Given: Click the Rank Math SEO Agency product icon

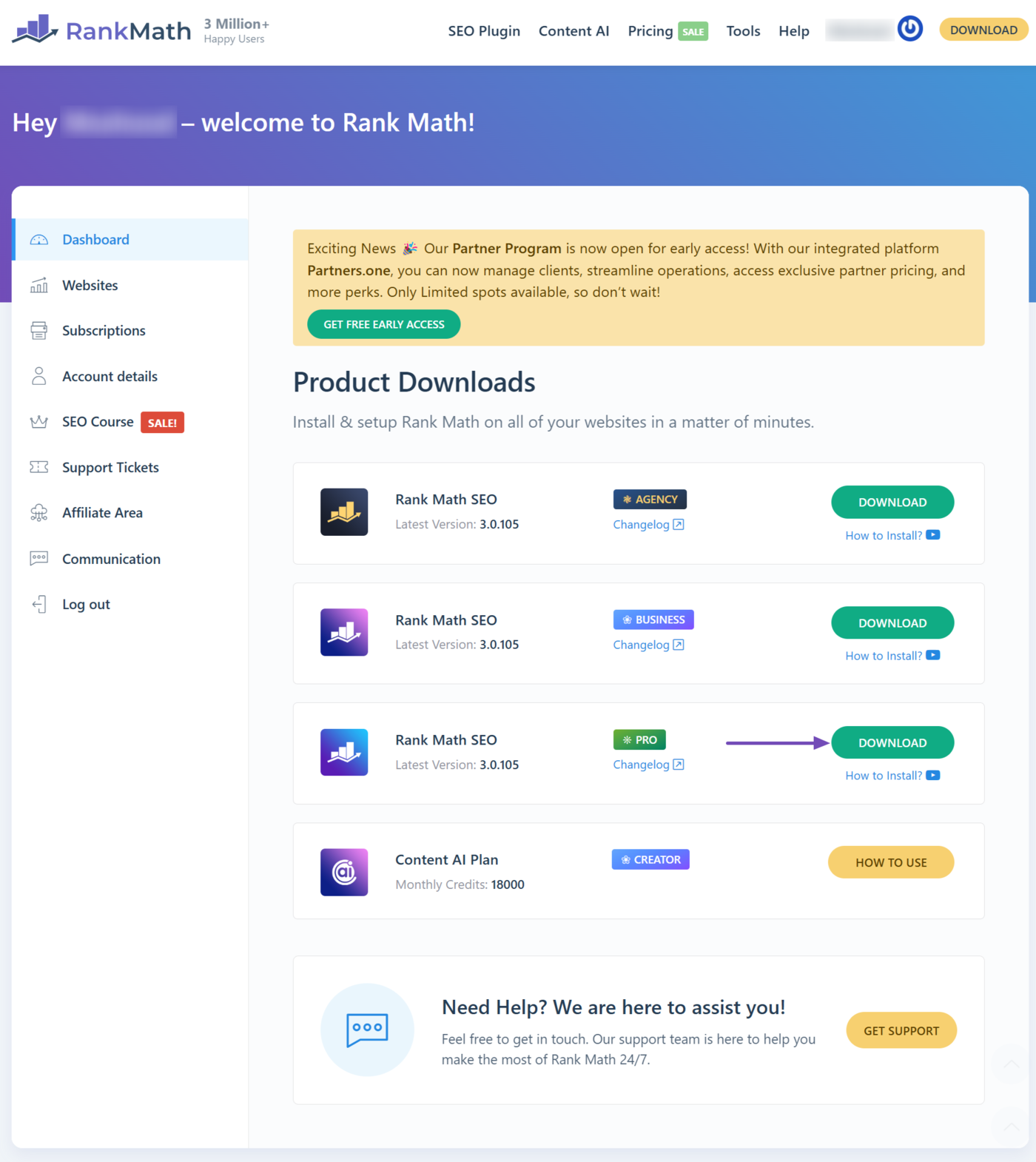Looking at the screenshot, I should click(344, 512).
